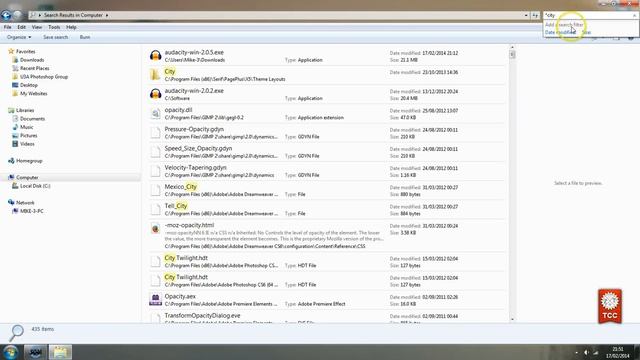The image size is (640, 360).
Task: Select the City folder icon
Action: pos(155,75)
